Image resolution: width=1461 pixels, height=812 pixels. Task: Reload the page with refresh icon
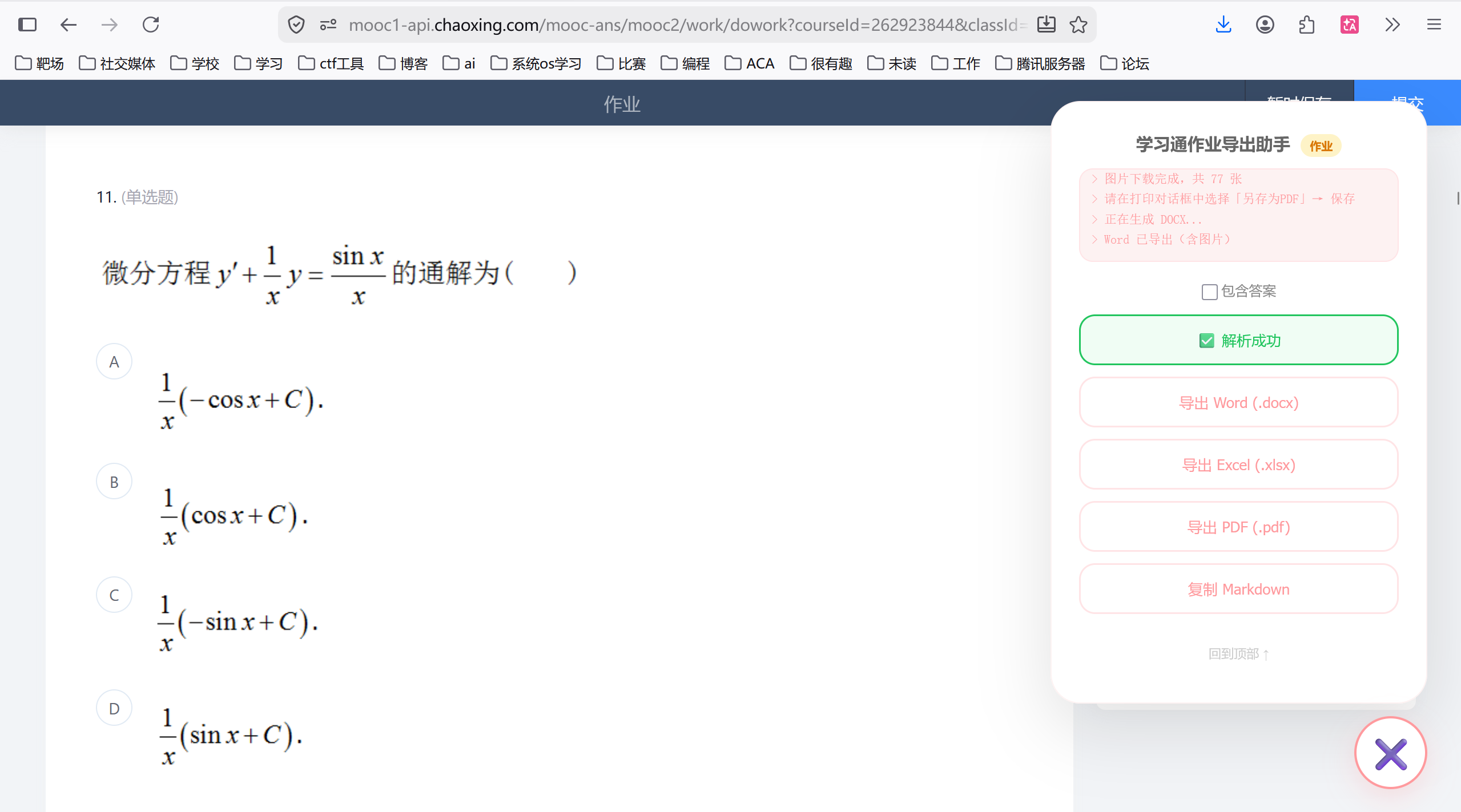pyautogui.click(x=151, y=25)
